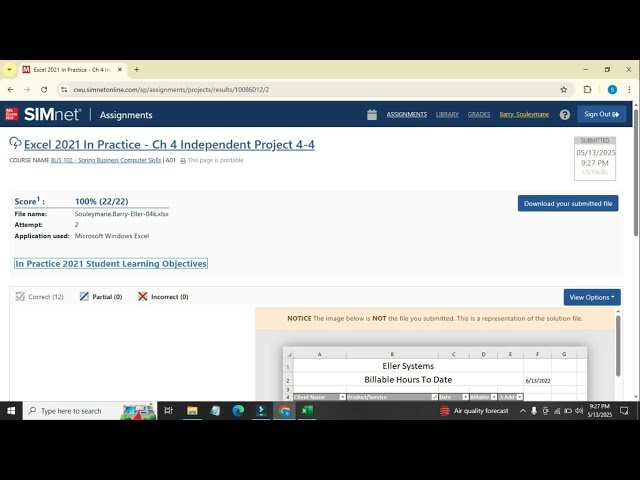The image size is (640, 480).
Task: Open Chrome from taskbar
Action: (x=284, y=411)
